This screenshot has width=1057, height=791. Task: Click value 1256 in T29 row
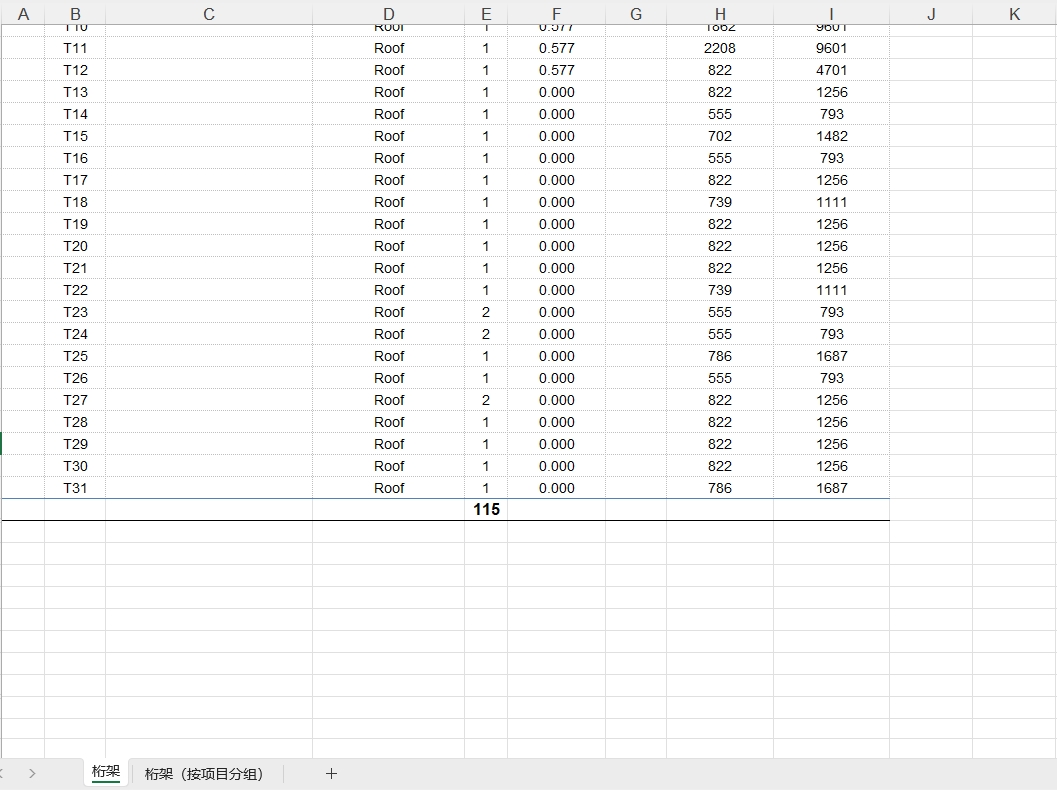click(831, 444)
